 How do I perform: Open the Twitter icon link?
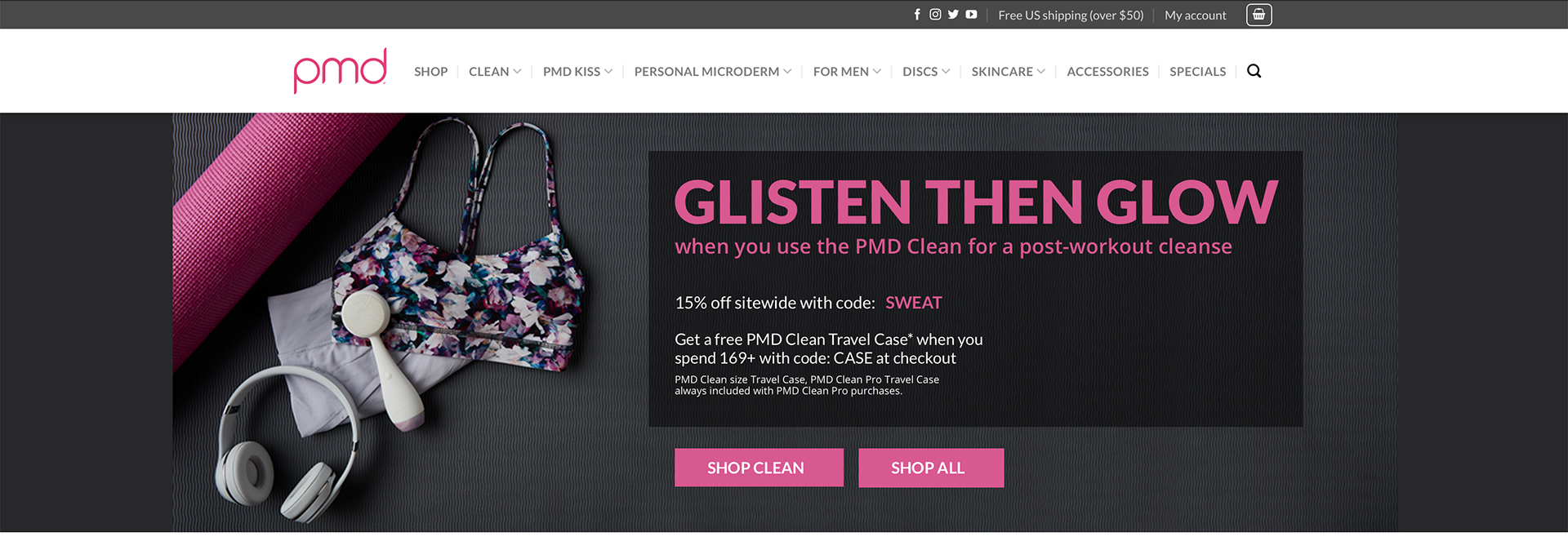pyautogui.click(x=953, y=15)
